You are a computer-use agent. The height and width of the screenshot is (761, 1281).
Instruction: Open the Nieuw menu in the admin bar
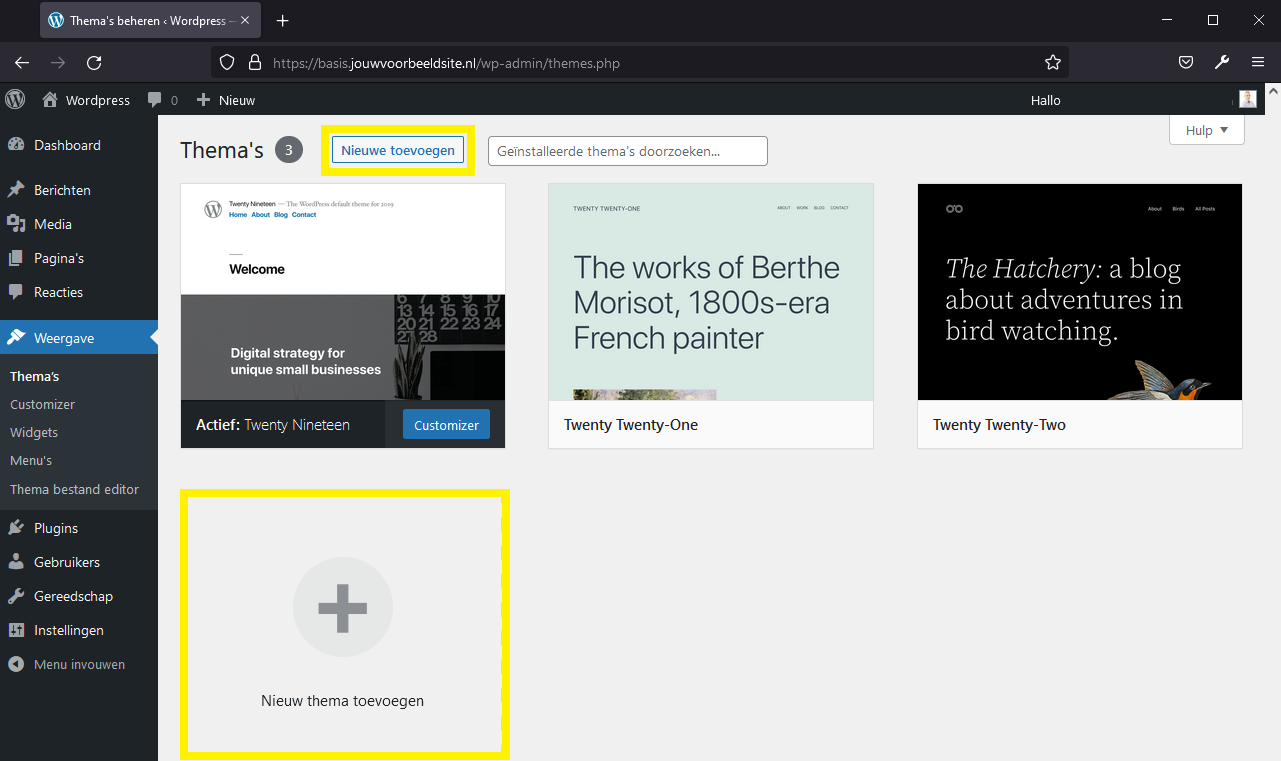point(226,99)
